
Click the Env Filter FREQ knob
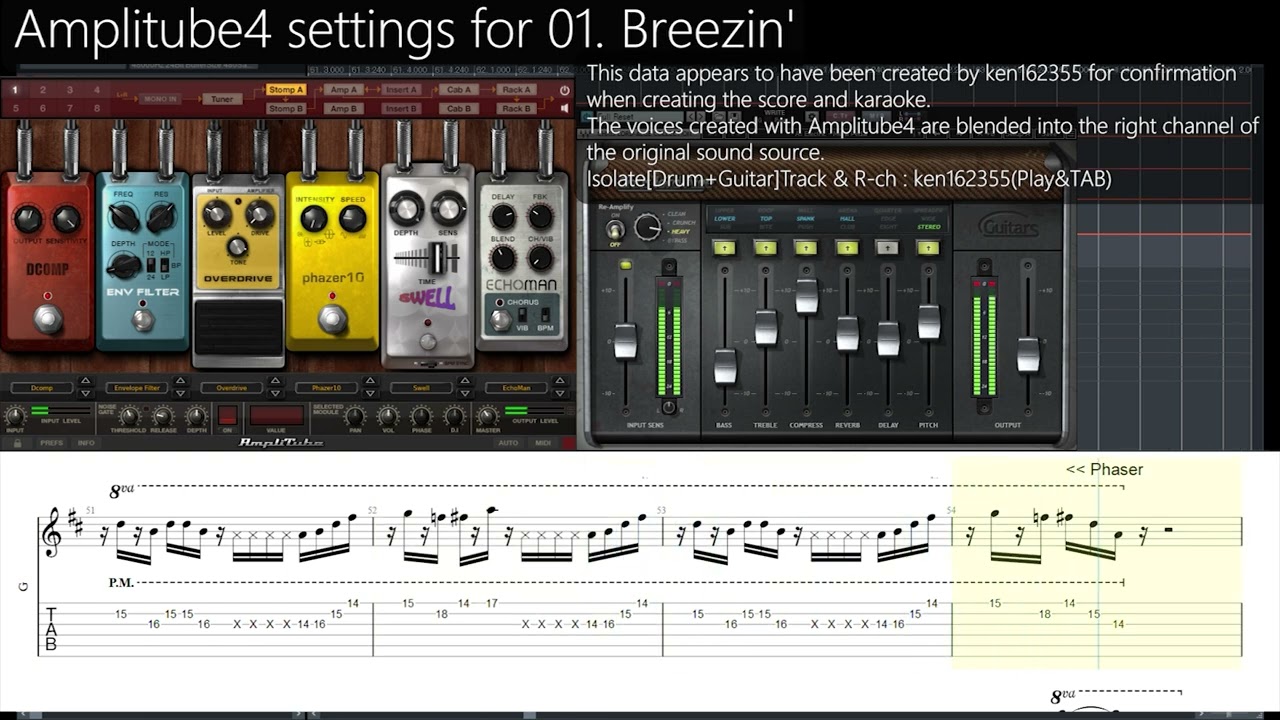(x=124, y=216)
